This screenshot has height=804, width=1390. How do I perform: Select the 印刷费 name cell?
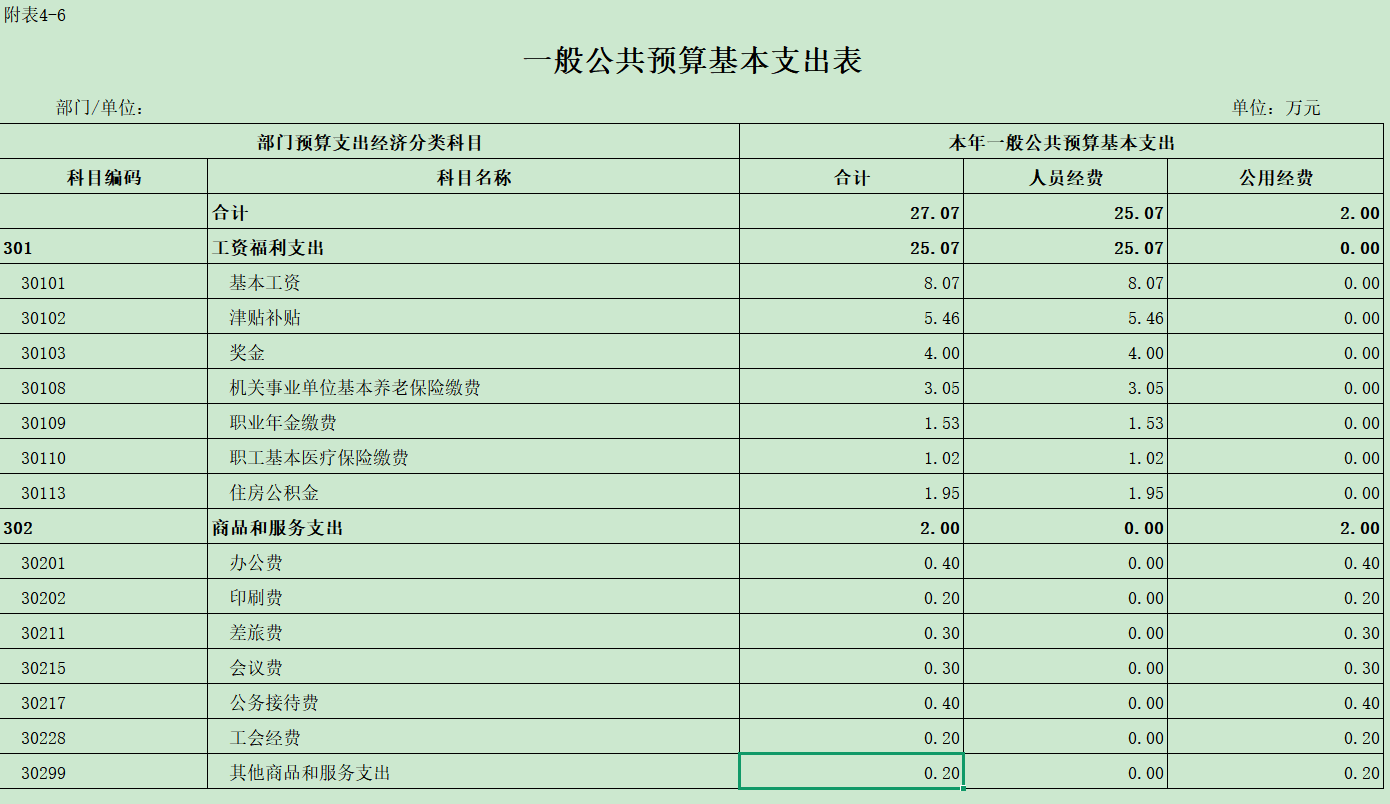pos(474,597)
